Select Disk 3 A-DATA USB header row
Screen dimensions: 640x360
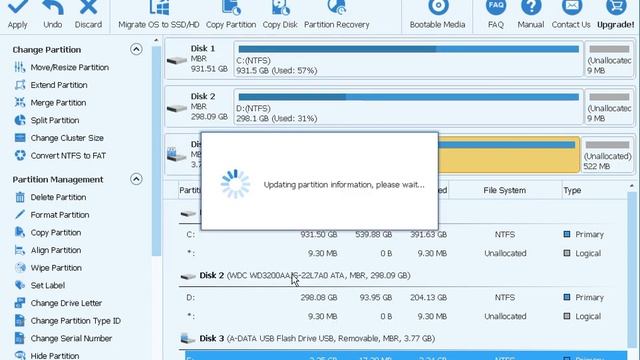point(402,338)
